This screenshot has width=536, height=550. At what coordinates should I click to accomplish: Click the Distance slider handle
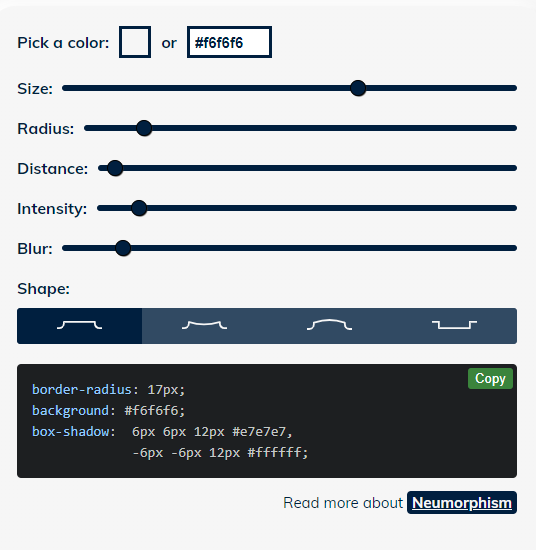(x=115, y=168)
